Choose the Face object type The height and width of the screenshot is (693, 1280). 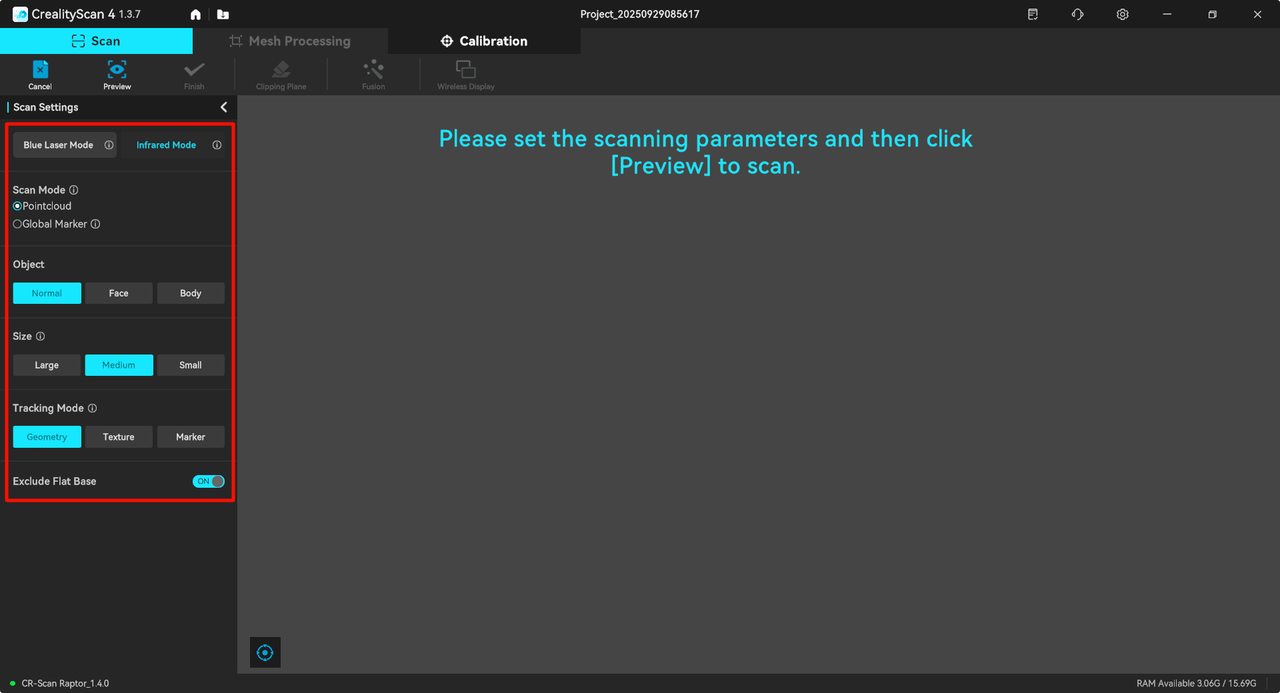[119, 293]
